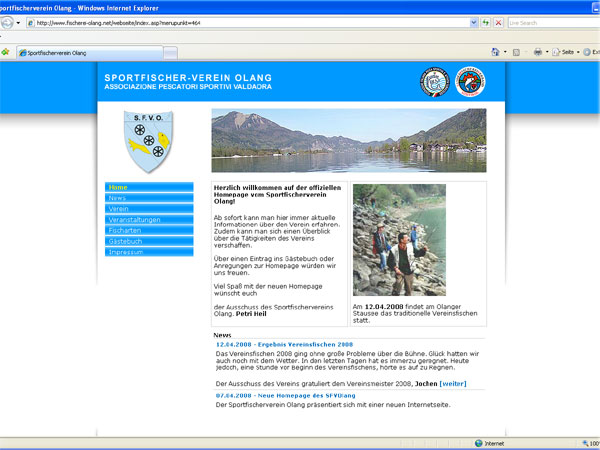Click the RSS feeds toolbar icon
This screenshot has width=600, height=450.
[516, 52]
